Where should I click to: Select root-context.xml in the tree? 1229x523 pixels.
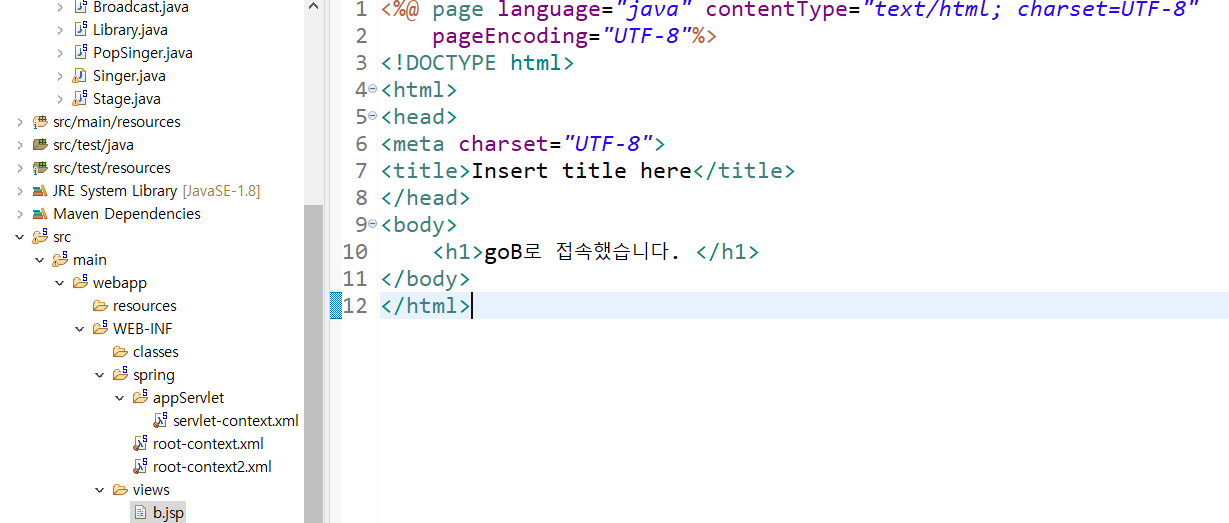coord(208,444)
